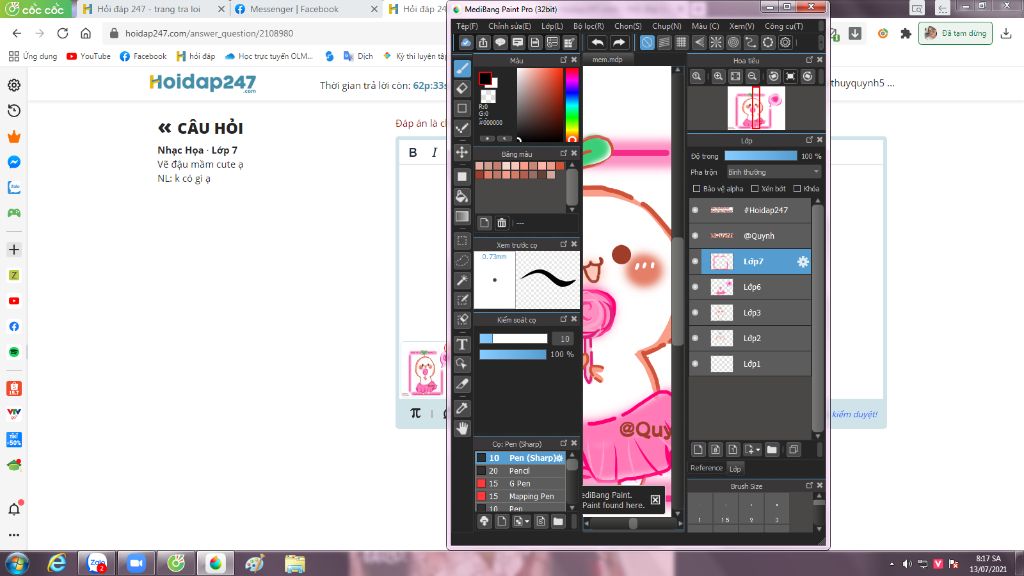The image size is (1024, 576).
Task: Hide the @Quynh layer
Action: point(695,236)
